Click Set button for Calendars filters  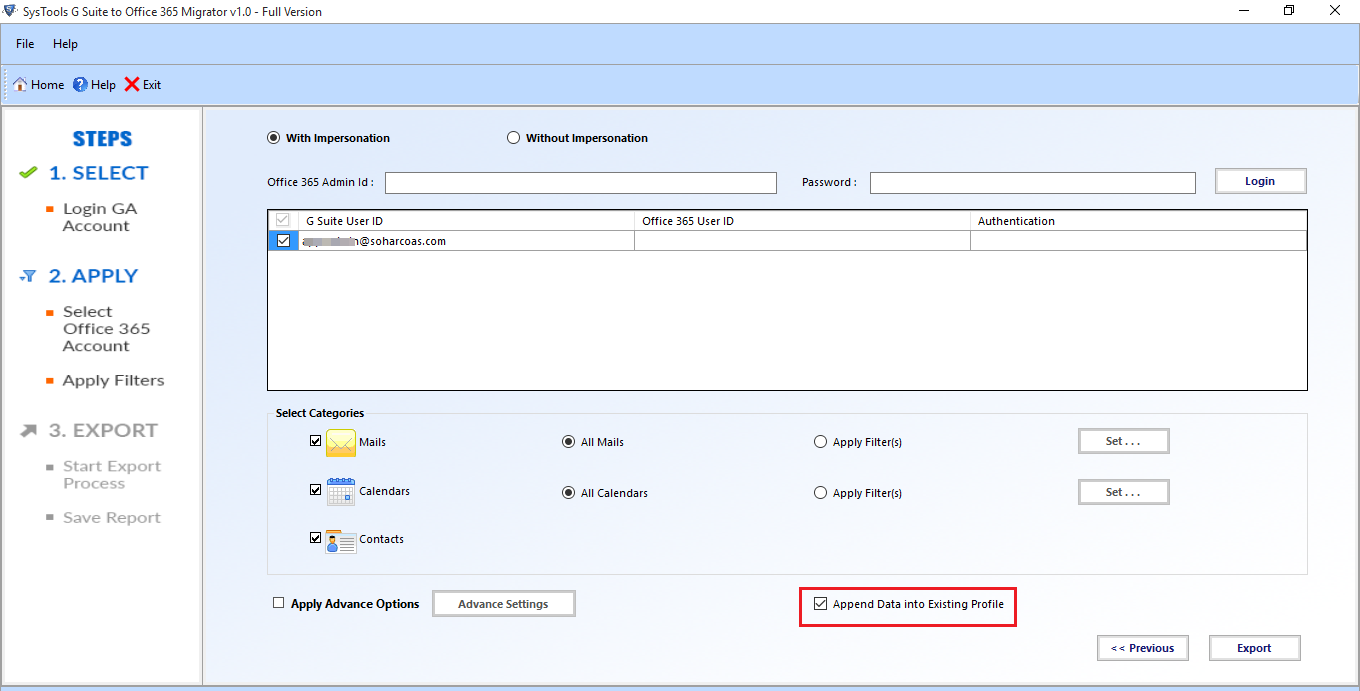pyautogui.click(x=1123, y=492)
